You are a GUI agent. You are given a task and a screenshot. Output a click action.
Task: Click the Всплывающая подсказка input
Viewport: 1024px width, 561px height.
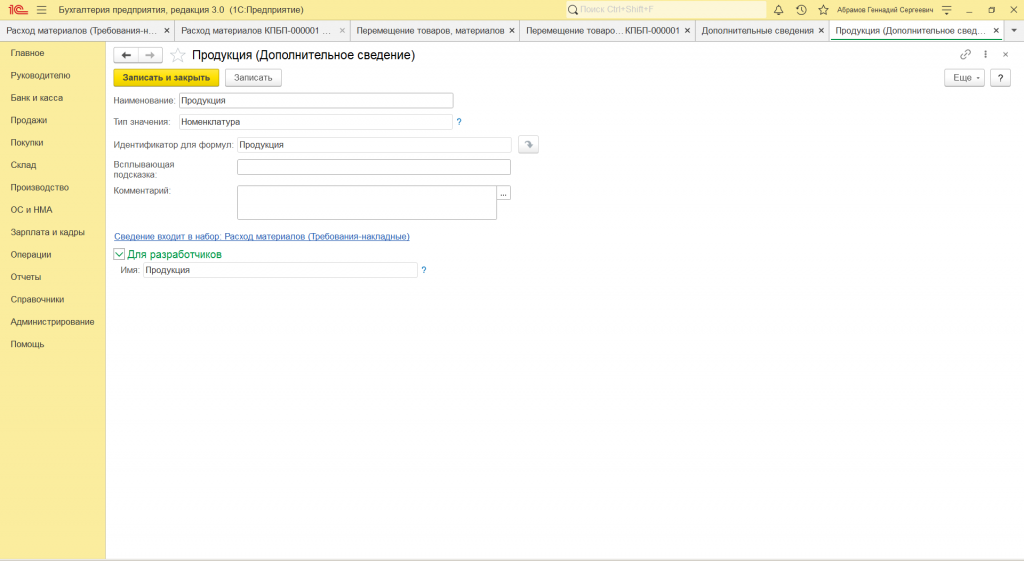click(x=374, y=167)
